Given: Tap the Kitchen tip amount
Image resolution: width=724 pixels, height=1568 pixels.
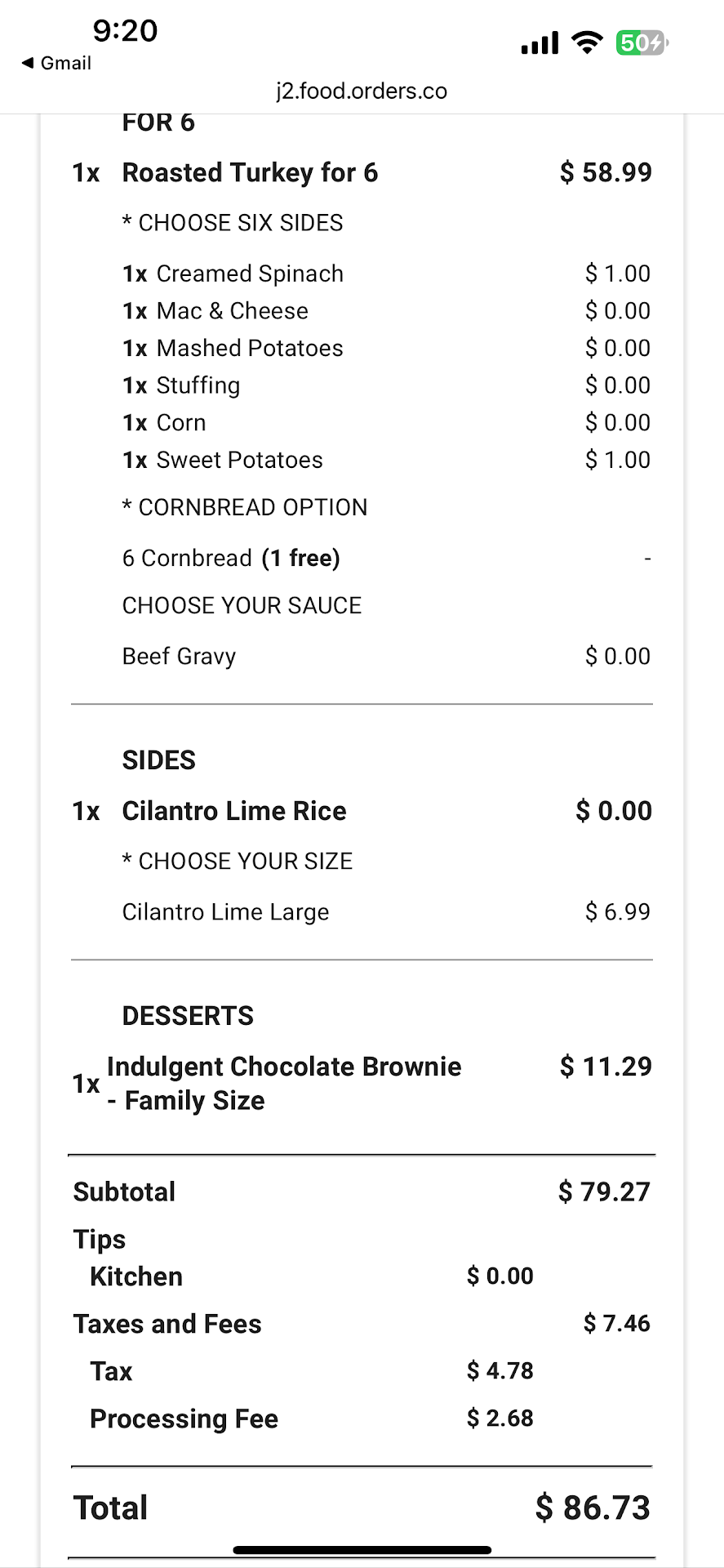Looking at the screenshot, I should (x=500, y=1276).
